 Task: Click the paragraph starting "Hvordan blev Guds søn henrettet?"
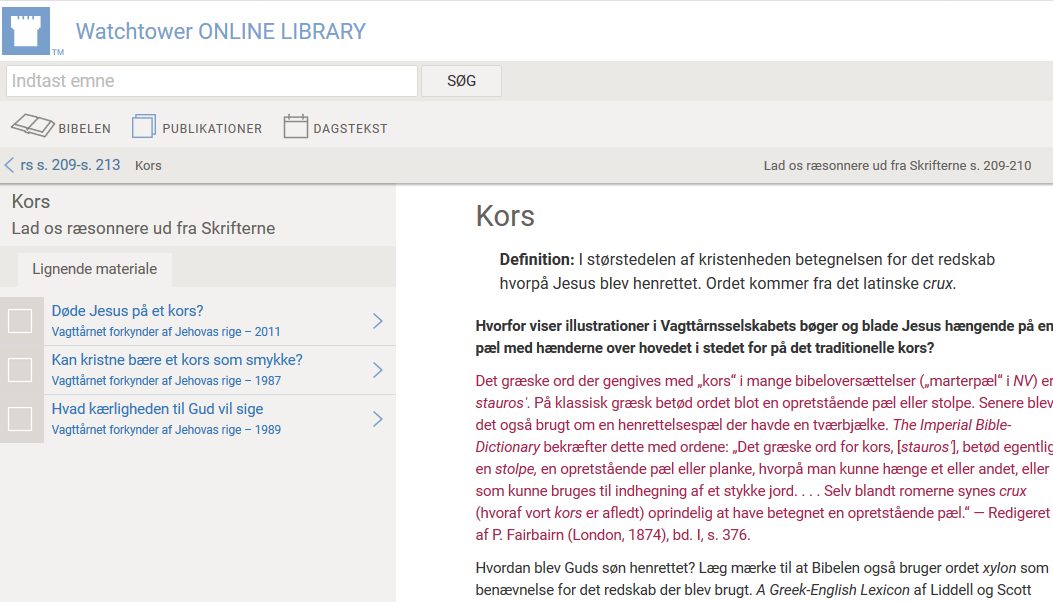coord(764,579)
